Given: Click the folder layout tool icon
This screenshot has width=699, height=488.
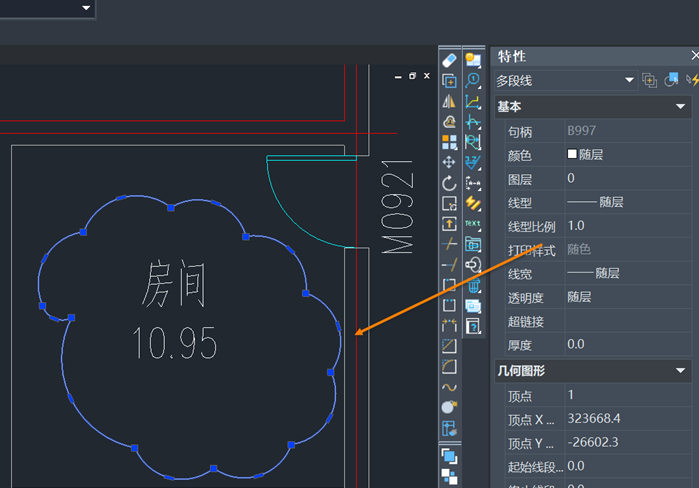Looking at the screenshot, I should 473,244.
